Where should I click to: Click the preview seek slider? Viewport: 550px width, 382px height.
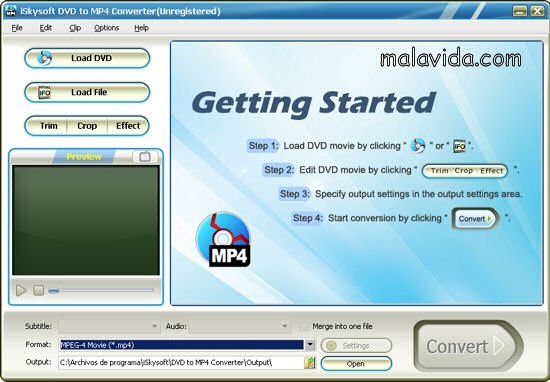click(x=101, y=290)
